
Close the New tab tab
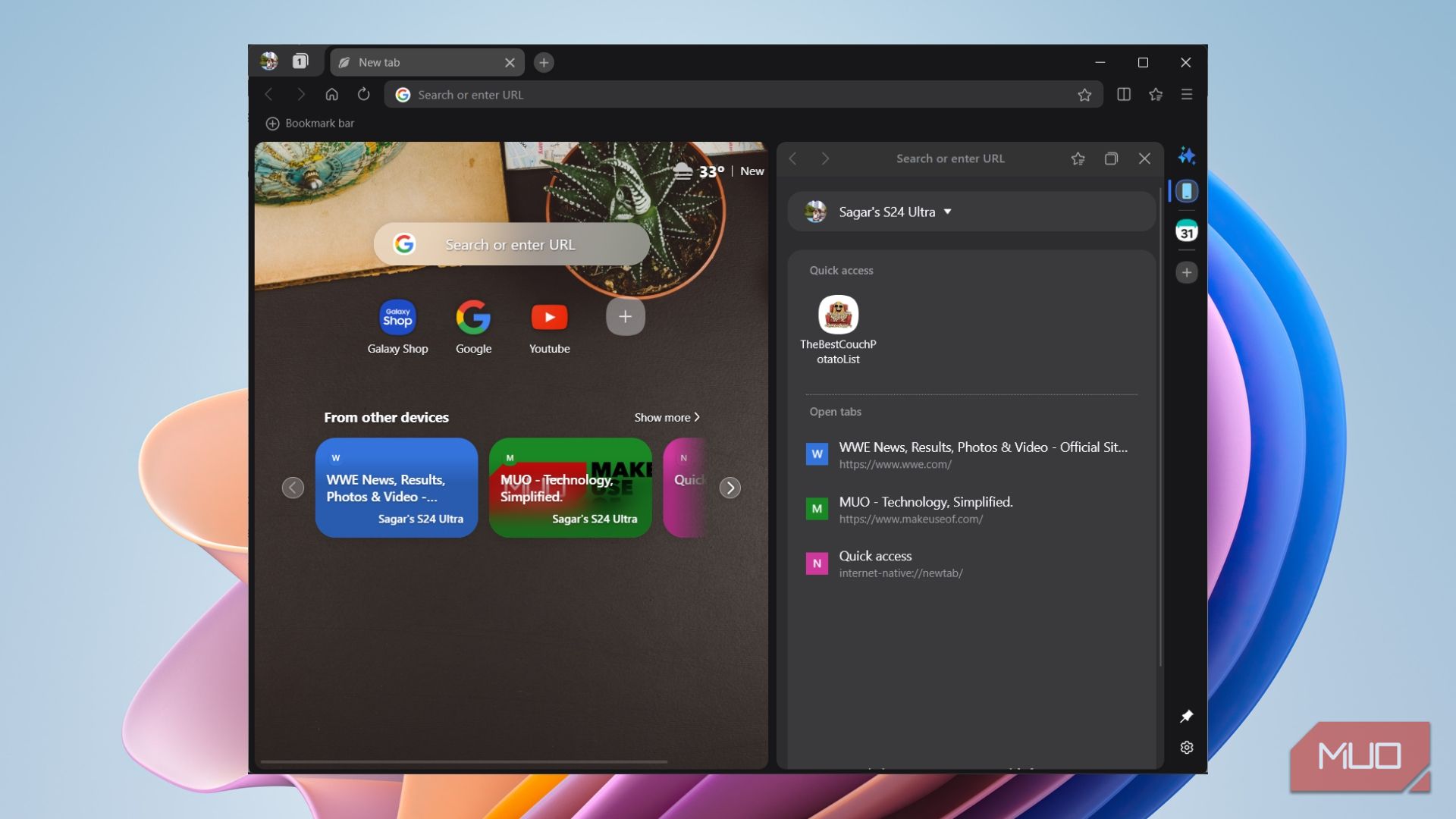pos(510,62)
